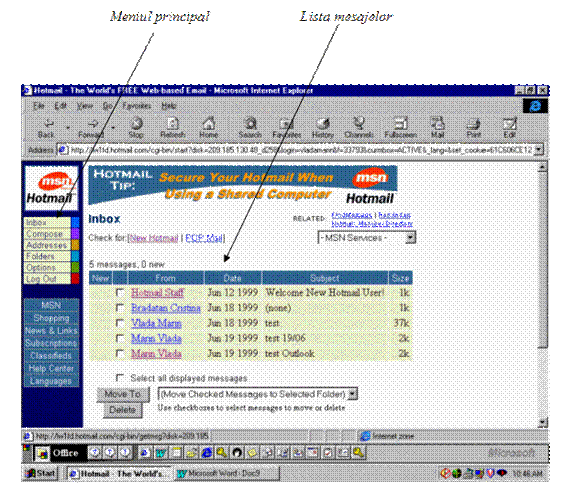Click the Delete button

pyautogui.click(x=123, y=410)
